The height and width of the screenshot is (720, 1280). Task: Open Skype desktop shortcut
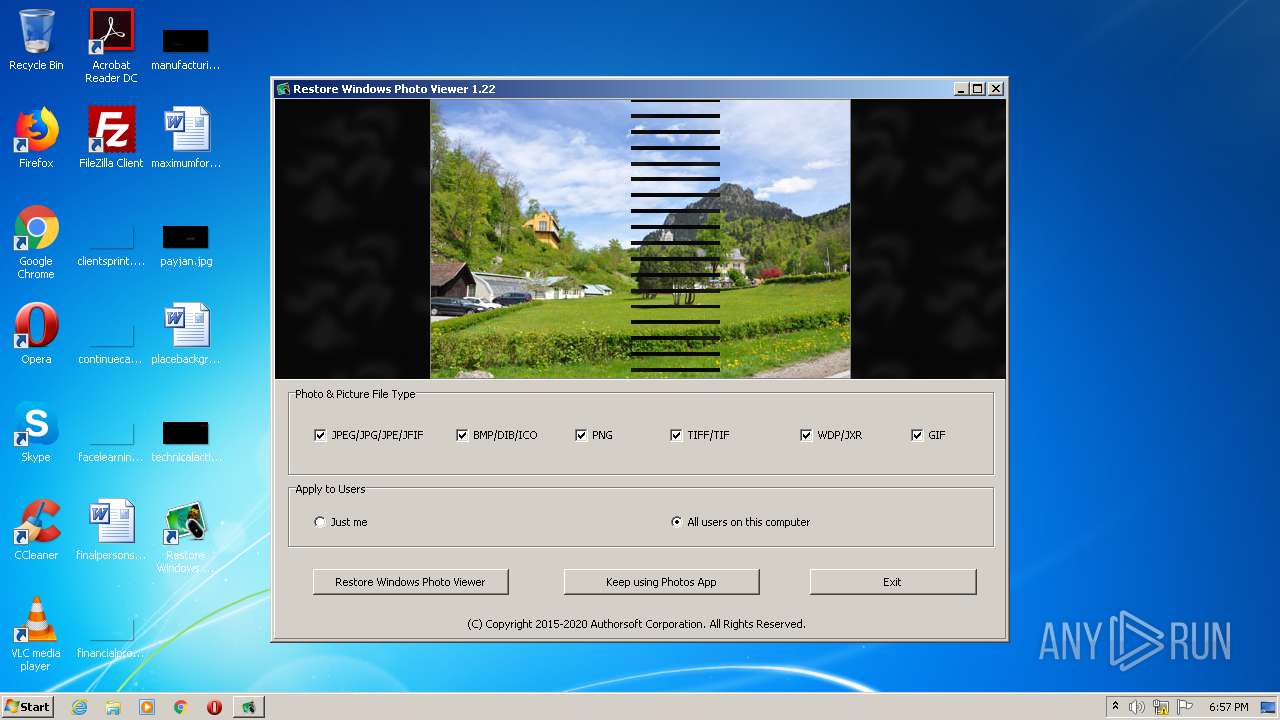click(x=36, y=432)
